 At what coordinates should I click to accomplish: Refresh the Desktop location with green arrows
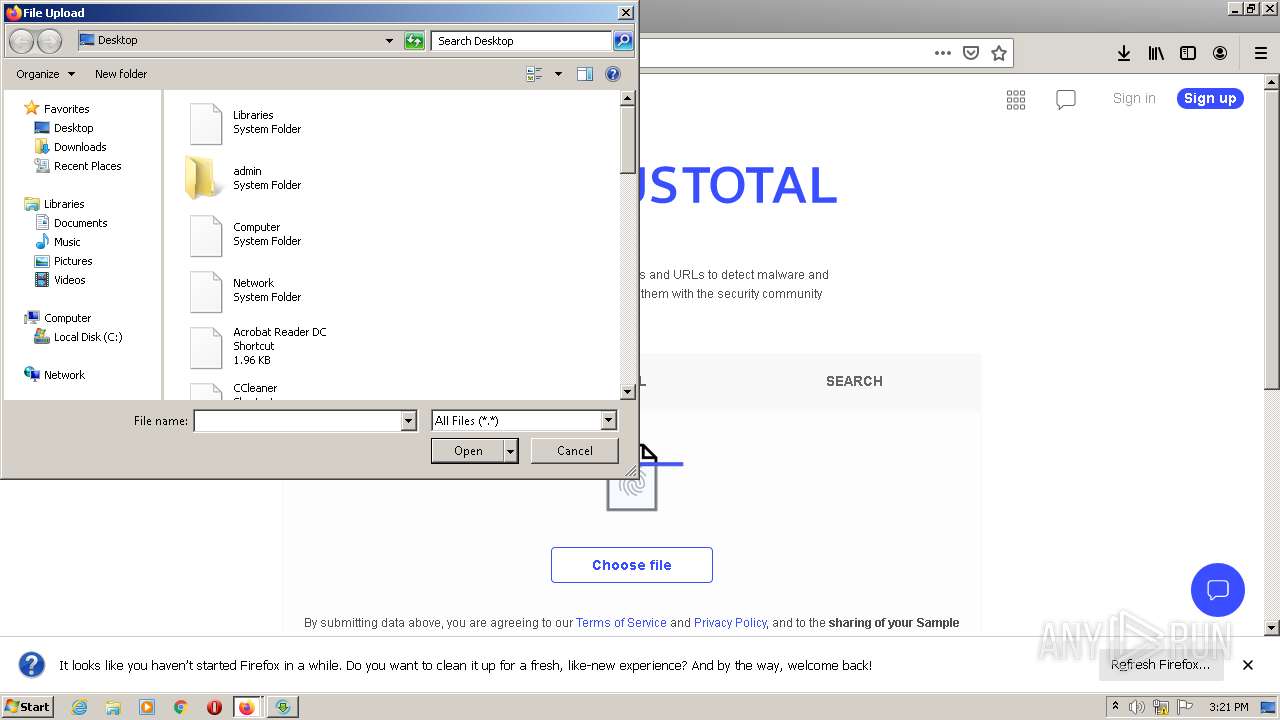click(x=414, y=41)
